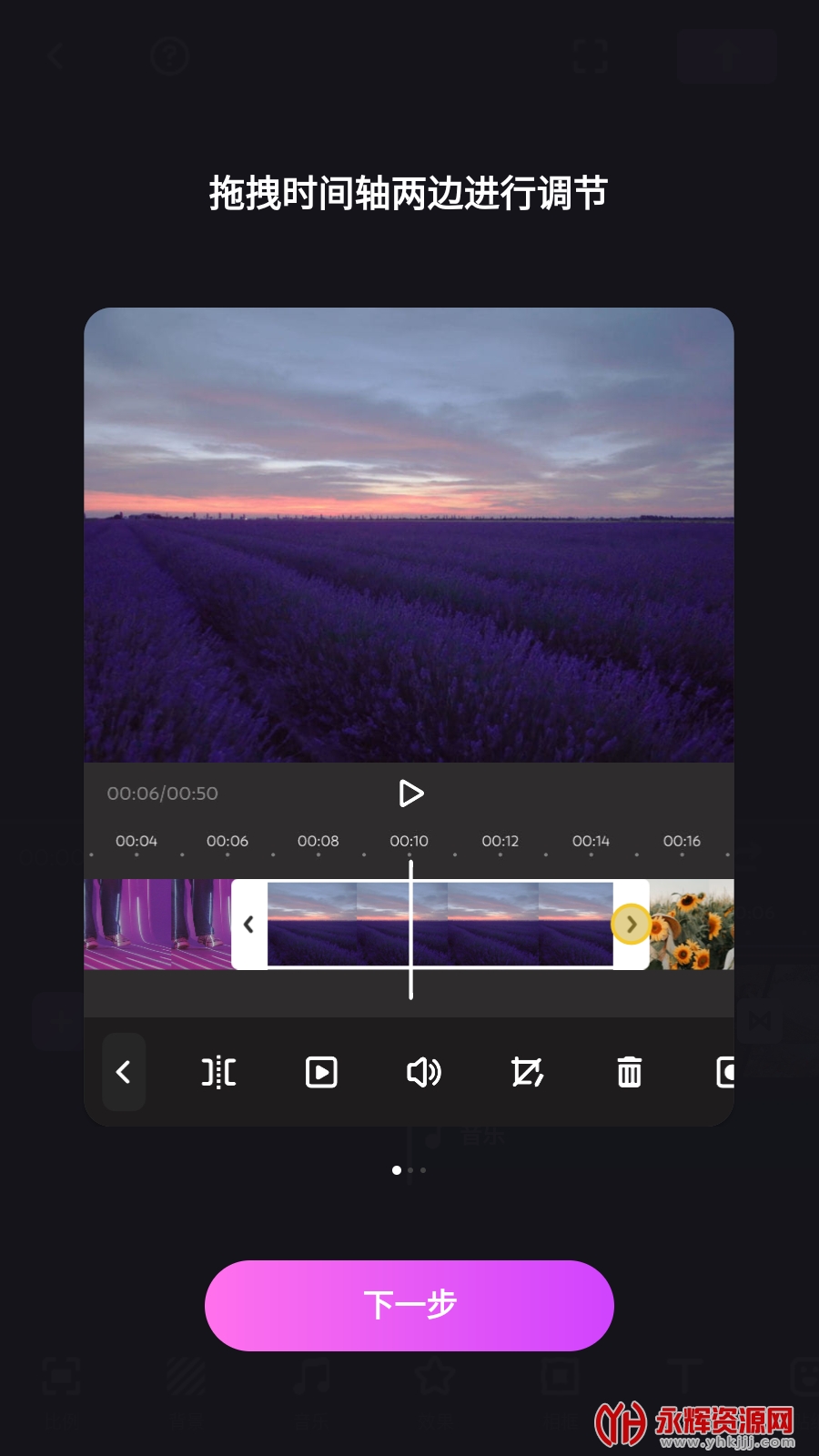The width and height of the screenshot is (819, 1456).
Task: Tap the cut-off icon at toolbar's right edge
Action: pos(724,1072)
